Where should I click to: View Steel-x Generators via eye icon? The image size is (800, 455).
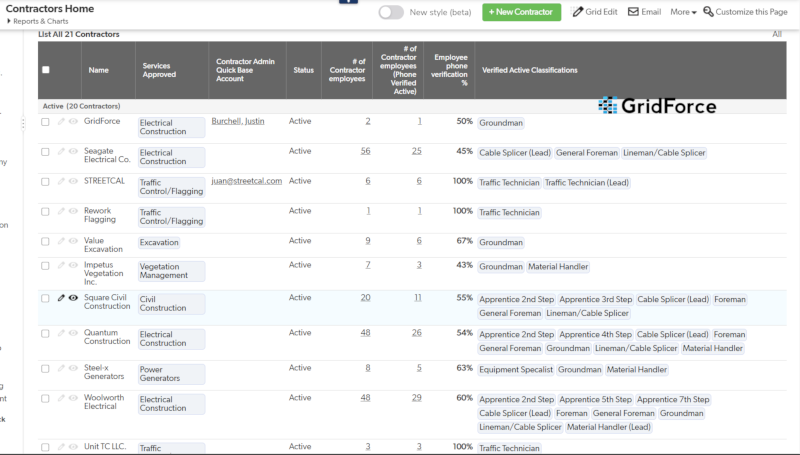(x=73, y=368)
